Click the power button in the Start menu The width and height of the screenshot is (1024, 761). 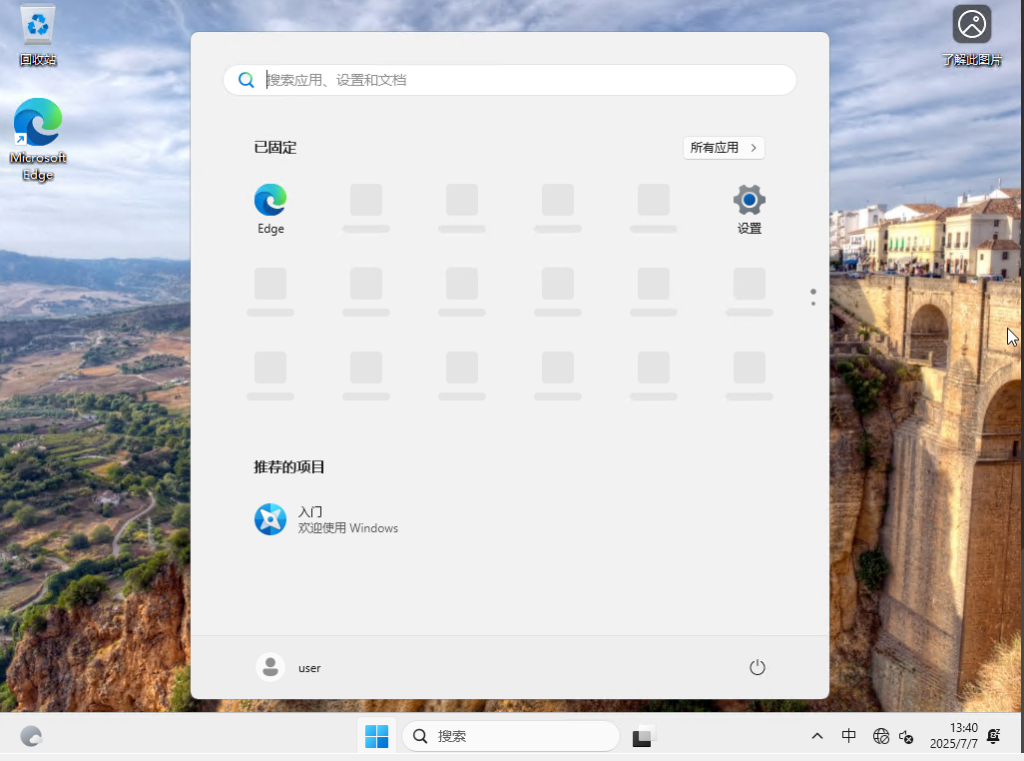(757, 667)
